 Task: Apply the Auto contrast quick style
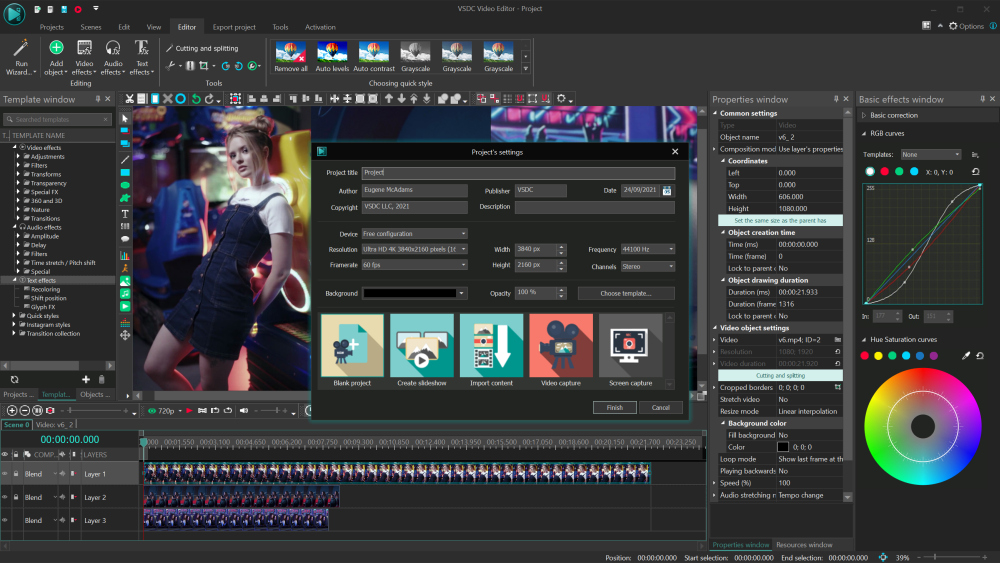coord(374,57)
